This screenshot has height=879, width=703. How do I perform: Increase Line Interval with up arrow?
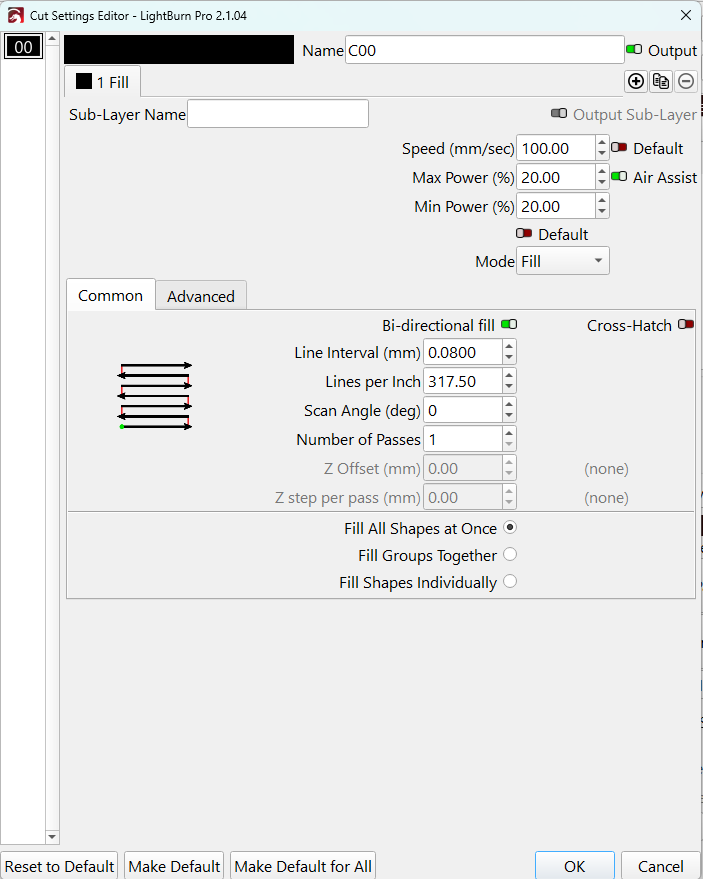click(508, 346)
